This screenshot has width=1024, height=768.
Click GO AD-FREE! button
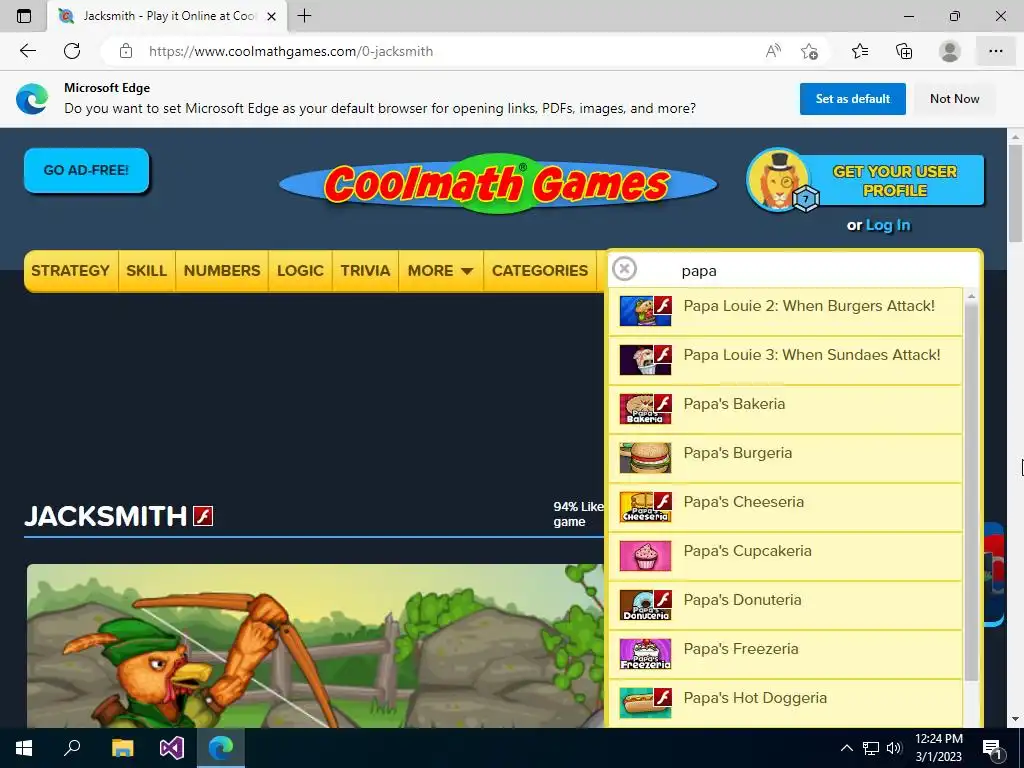pyautogui.click(x=87, y=170)
